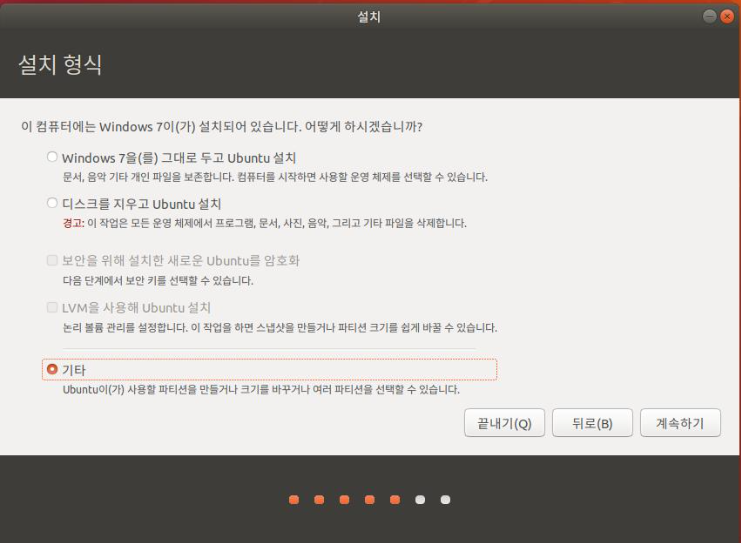Click the '설치 형식' page heading
This screenshot has height=543, width=741.
60,65
